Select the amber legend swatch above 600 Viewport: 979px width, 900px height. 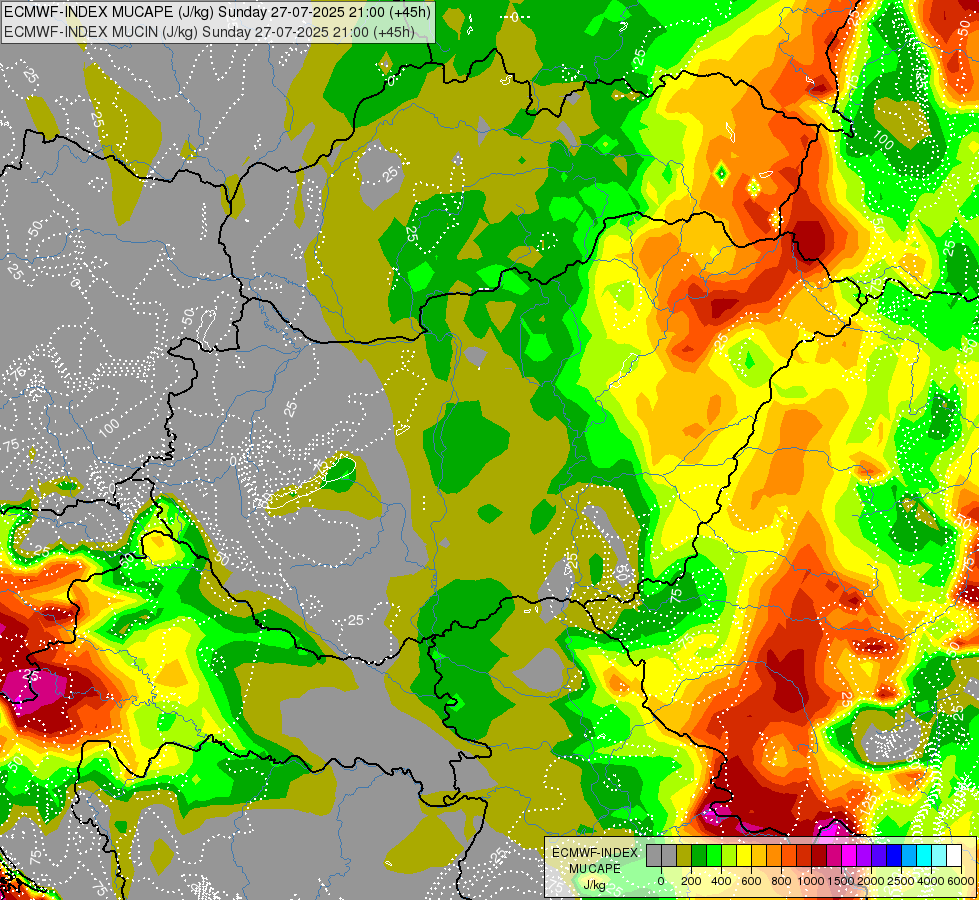(759, 855)
